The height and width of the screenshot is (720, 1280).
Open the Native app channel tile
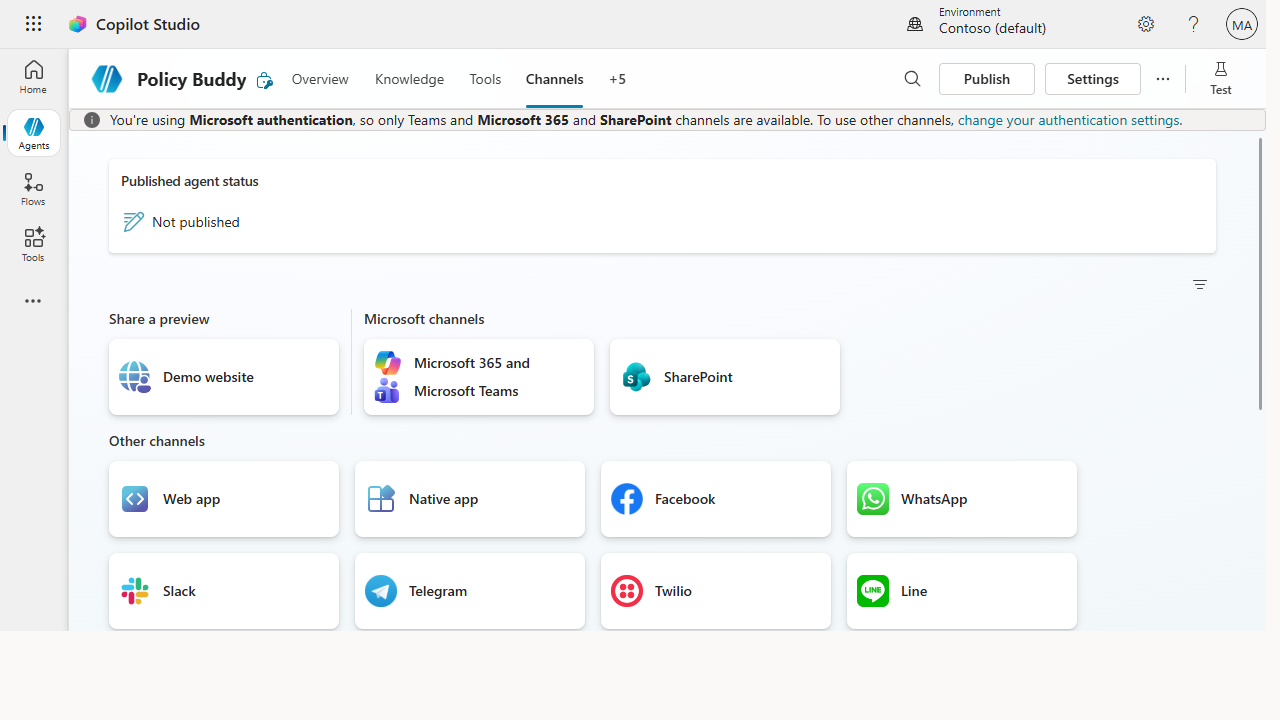pyautogui.click(x=470, y=499)
